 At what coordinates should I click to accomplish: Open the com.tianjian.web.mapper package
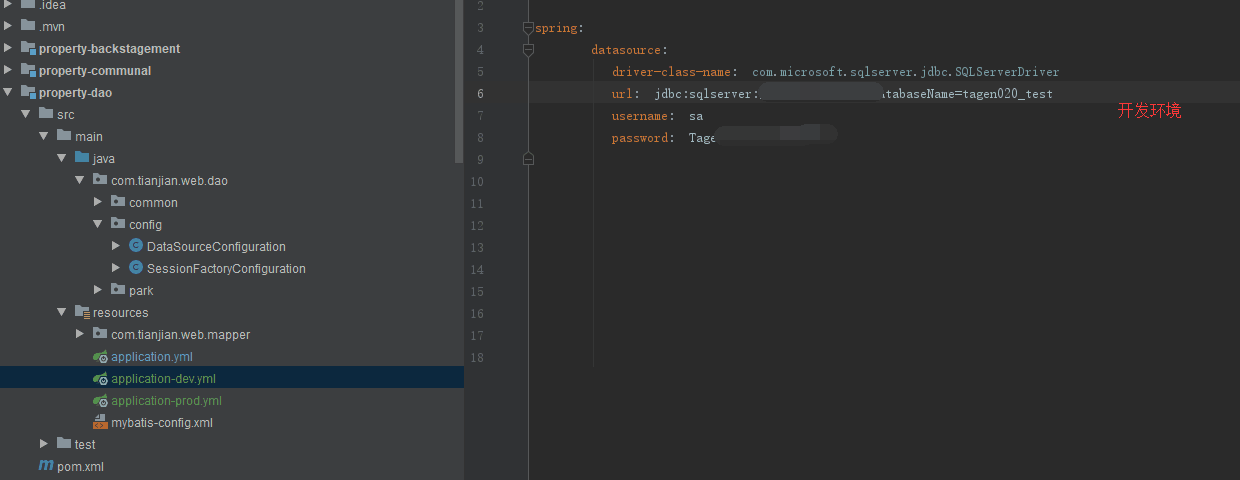click(180, 334)
